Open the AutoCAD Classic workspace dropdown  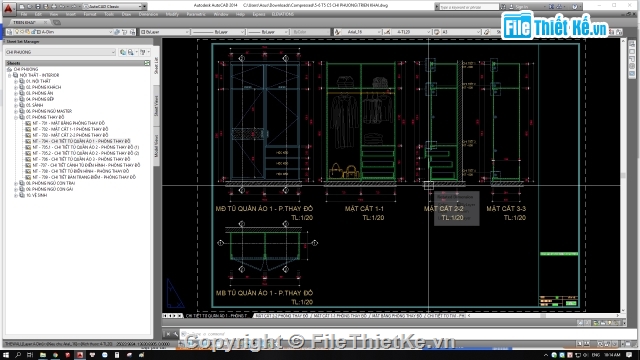pyautogui.click(x=114, y=7)
